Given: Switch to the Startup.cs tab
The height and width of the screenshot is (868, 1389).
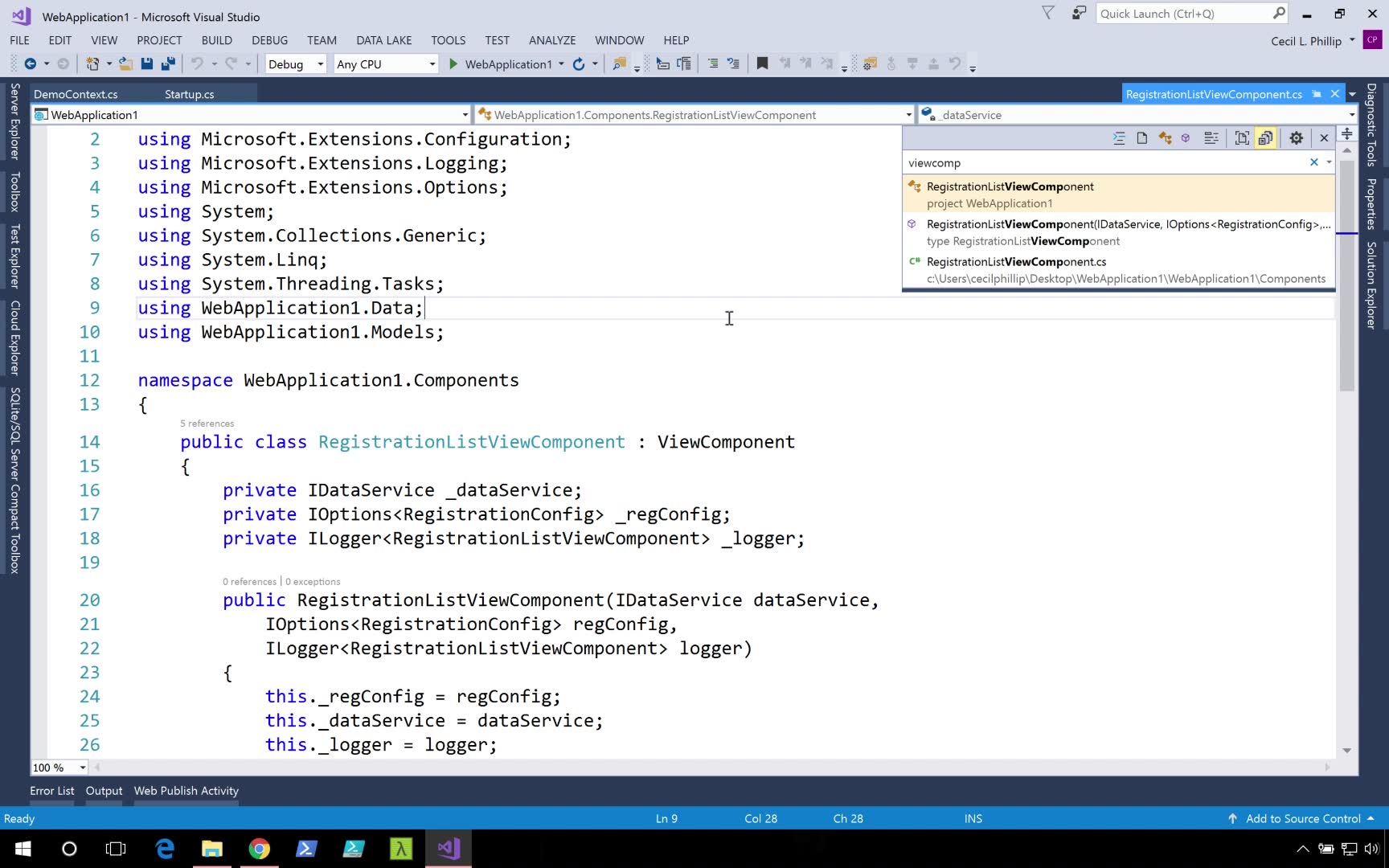Looking at the screenshot, I should click(189, 94).
